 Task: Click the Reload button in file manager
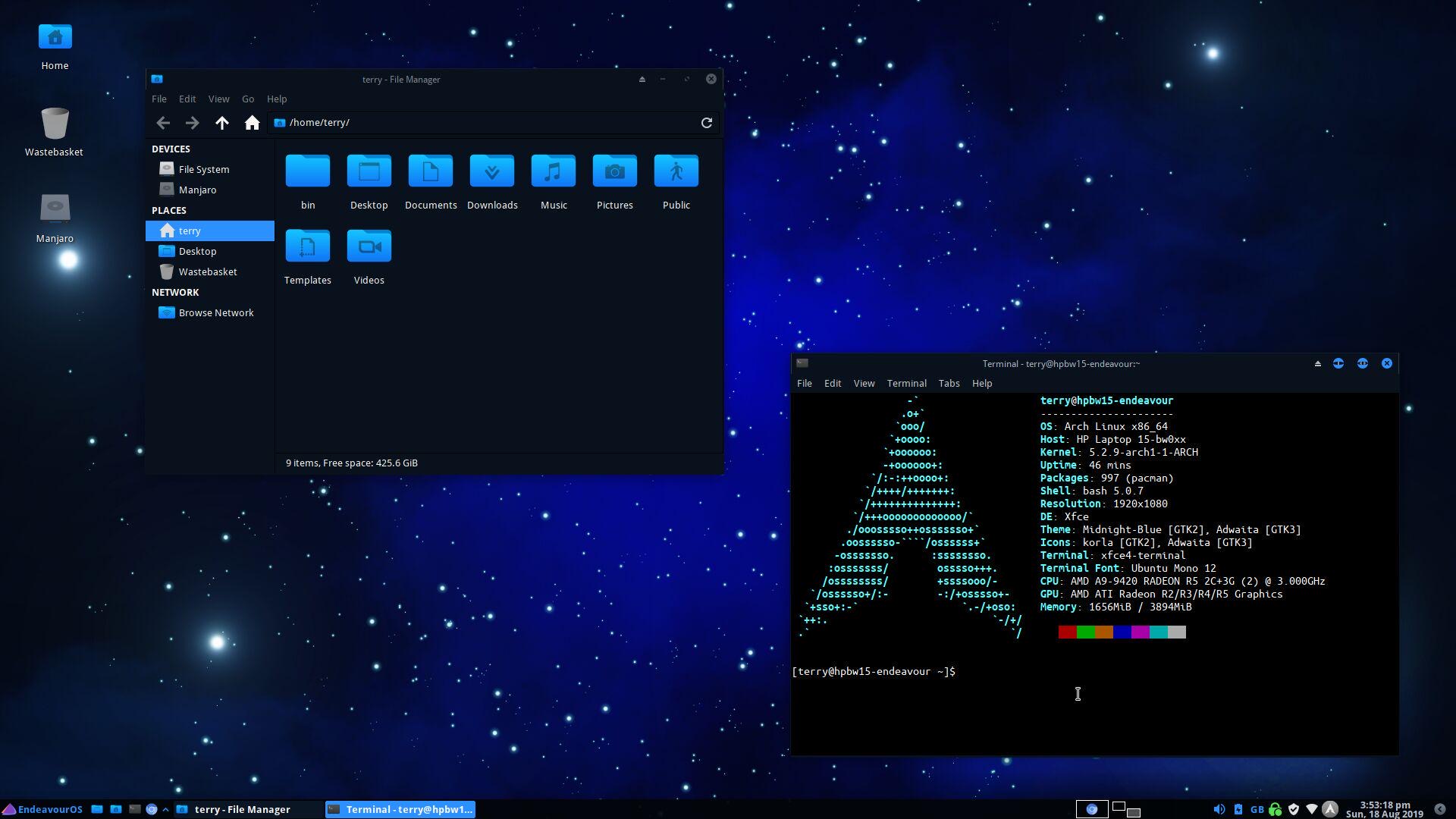click(x=706, y=123)
